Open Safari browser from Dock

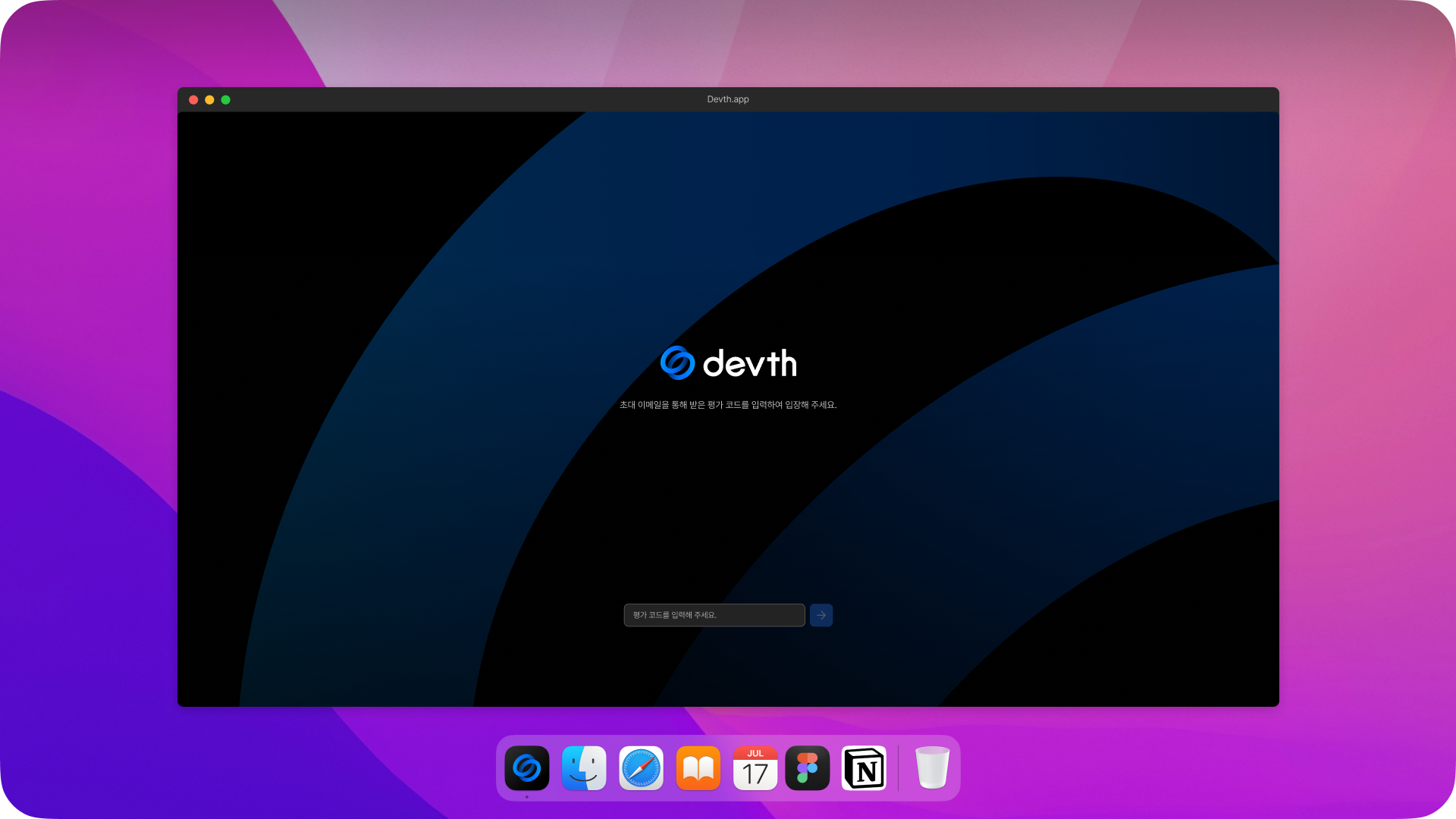[641, 768]
